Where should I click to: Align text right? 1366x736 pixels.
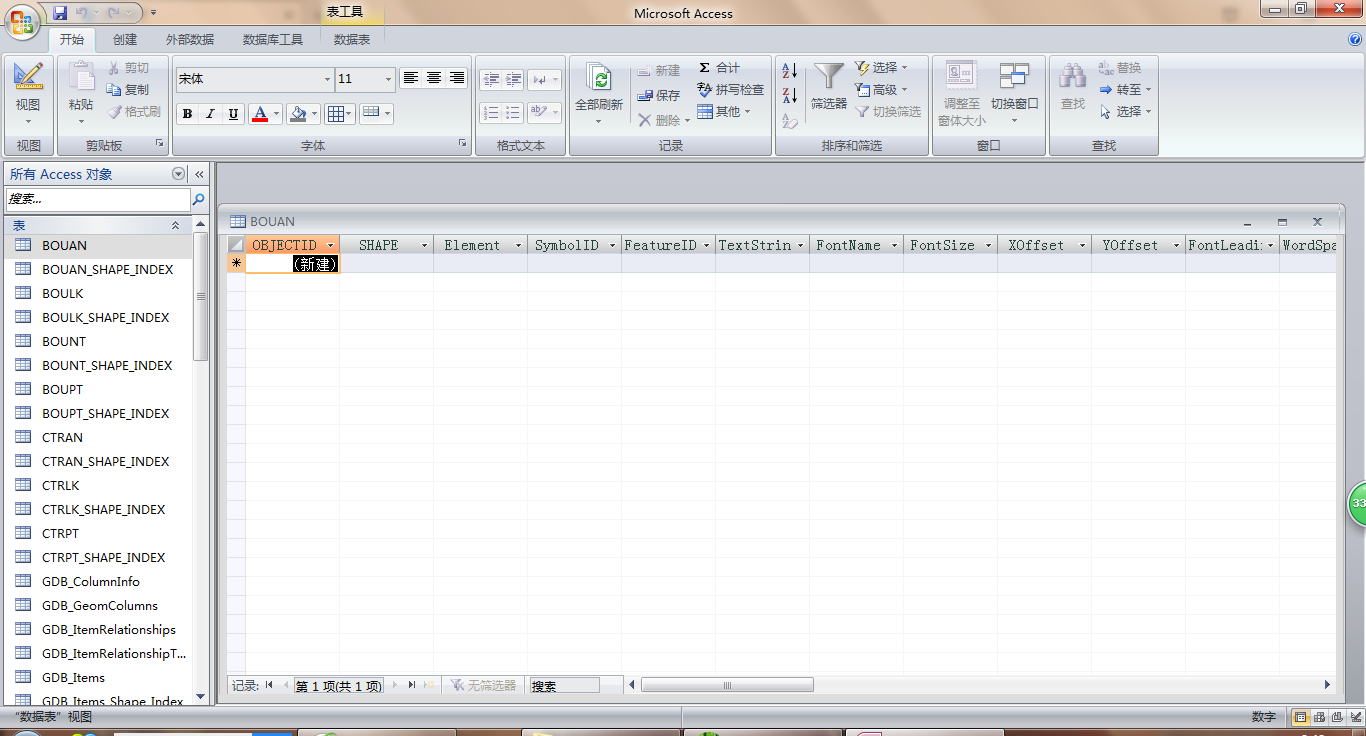coord(457,78)
